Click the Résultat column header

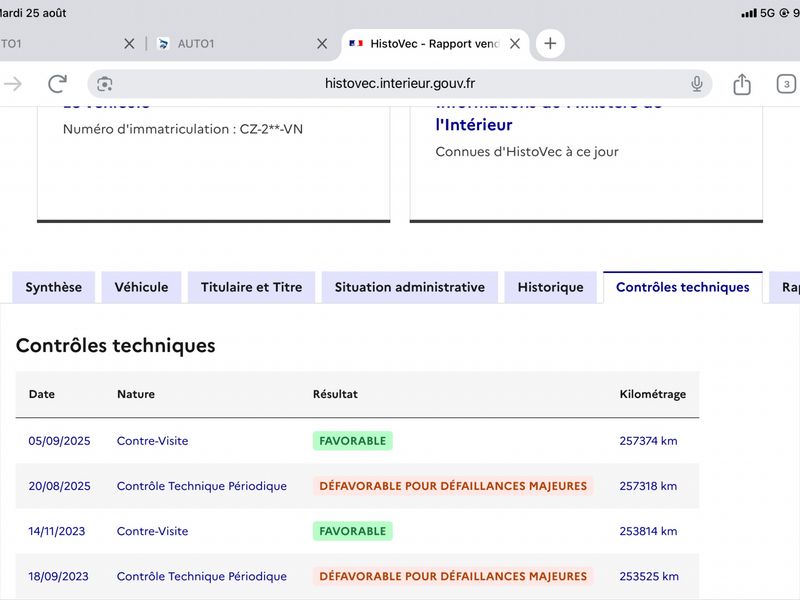point(335,394)
